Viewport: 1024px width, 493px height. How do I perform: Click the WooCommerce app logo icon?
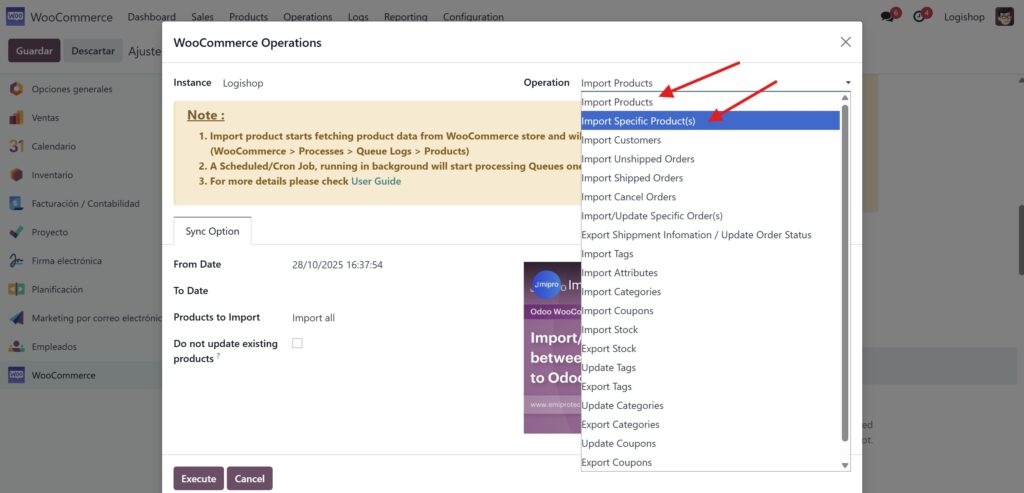pos(15,16)
